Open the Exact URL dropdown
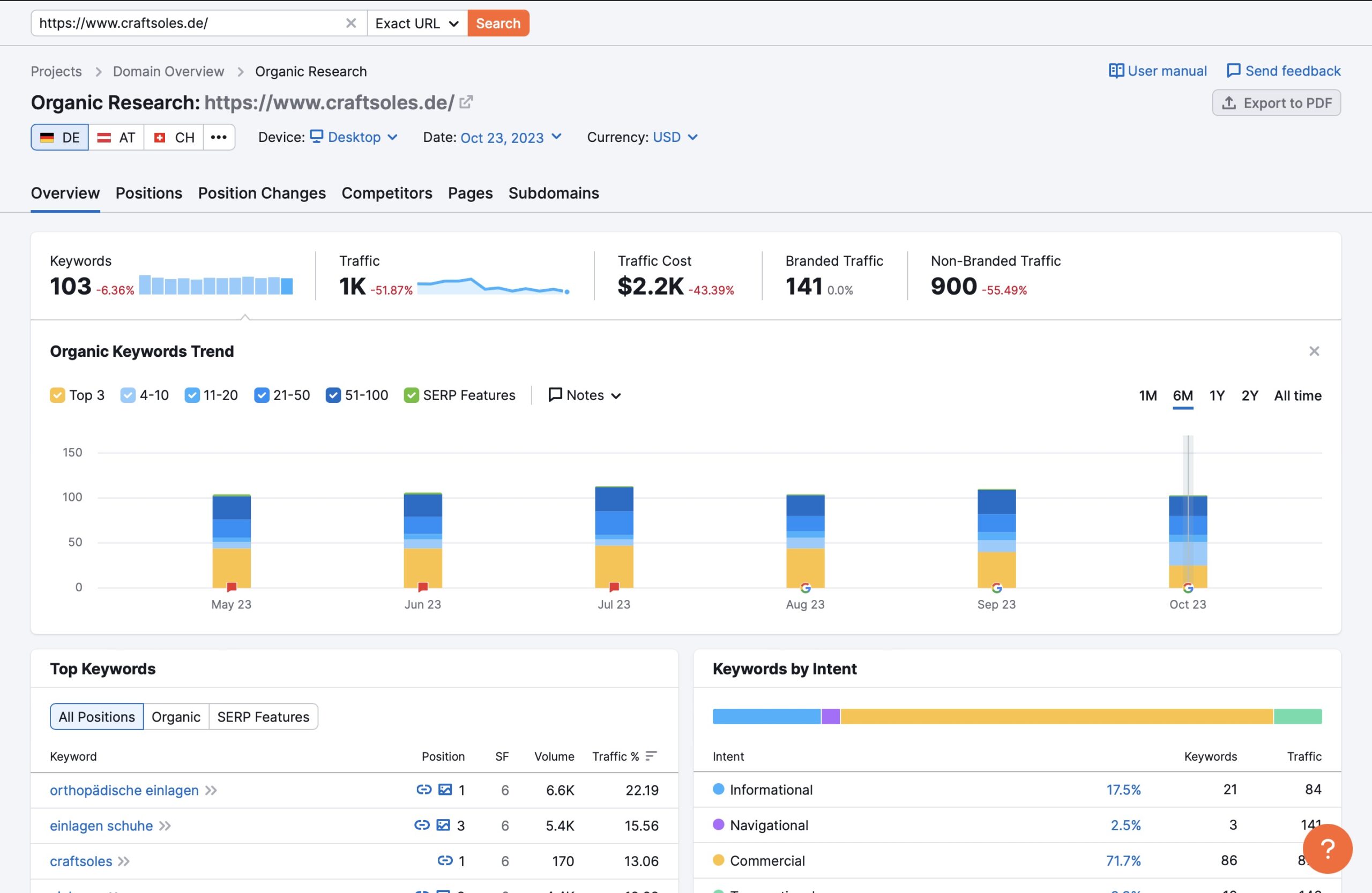 tap(417, 23)
